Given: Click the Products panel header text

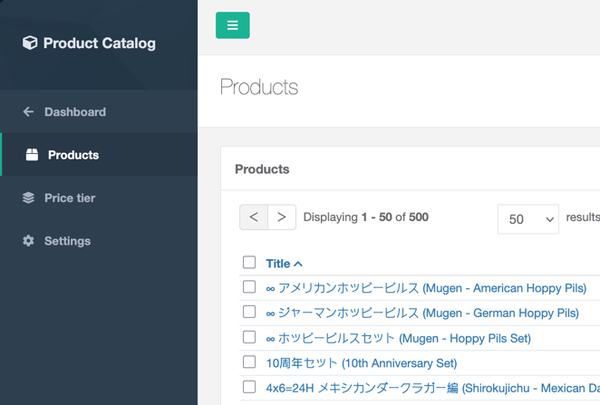Looking at the screenshot, I should coord(262,169).
